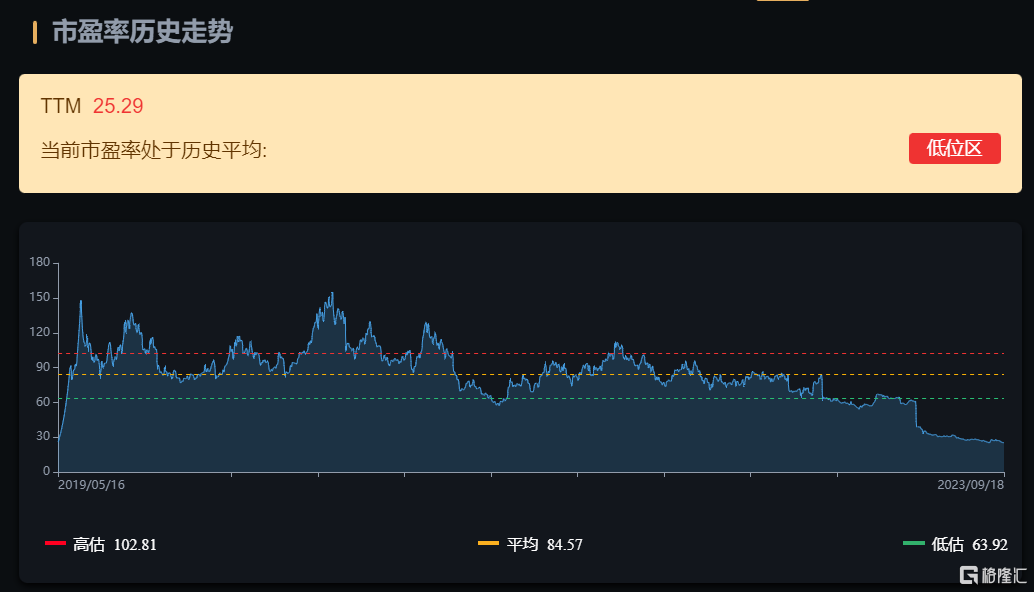Click the green 低估 legend color marker
This screenshot has width=1034, height=592.
point(913,543)
